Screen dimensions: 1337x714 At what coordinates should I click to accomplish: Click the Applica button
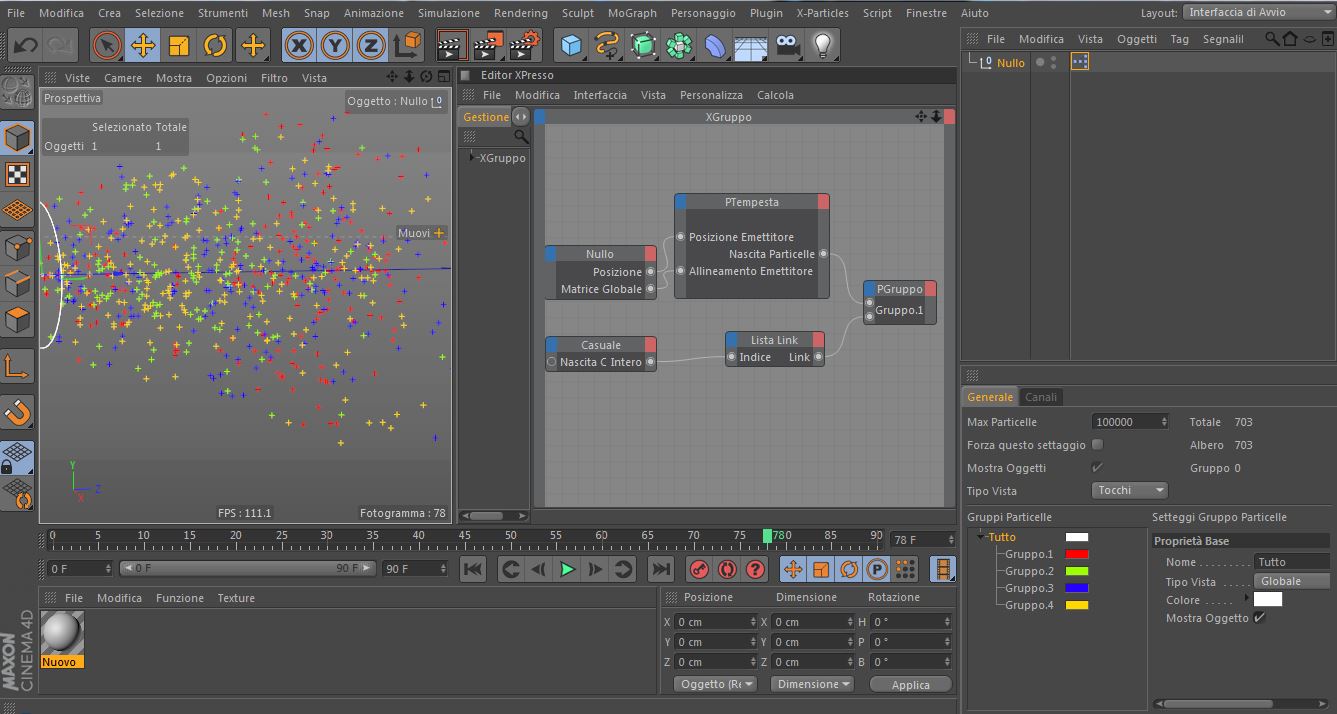[910, 685]
